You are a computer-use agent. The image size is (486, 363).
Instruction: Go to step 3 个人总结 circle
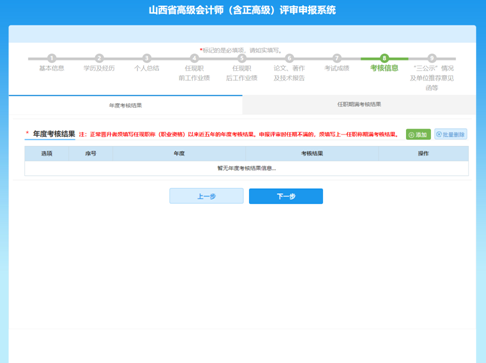point(147,58)
